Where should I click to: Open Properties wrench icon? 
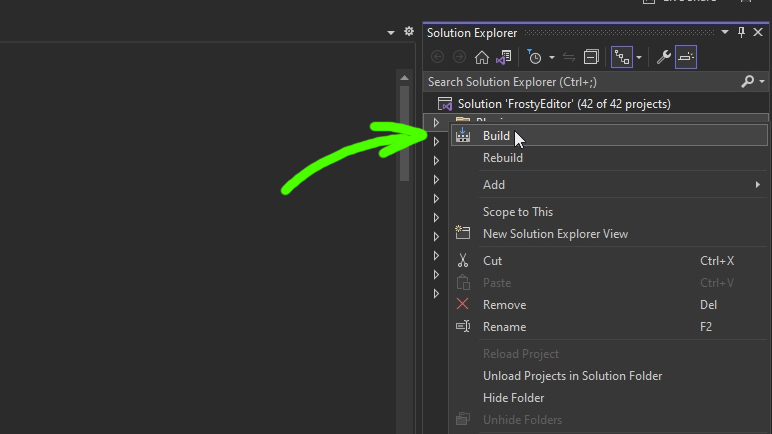[x=663, y=58]
